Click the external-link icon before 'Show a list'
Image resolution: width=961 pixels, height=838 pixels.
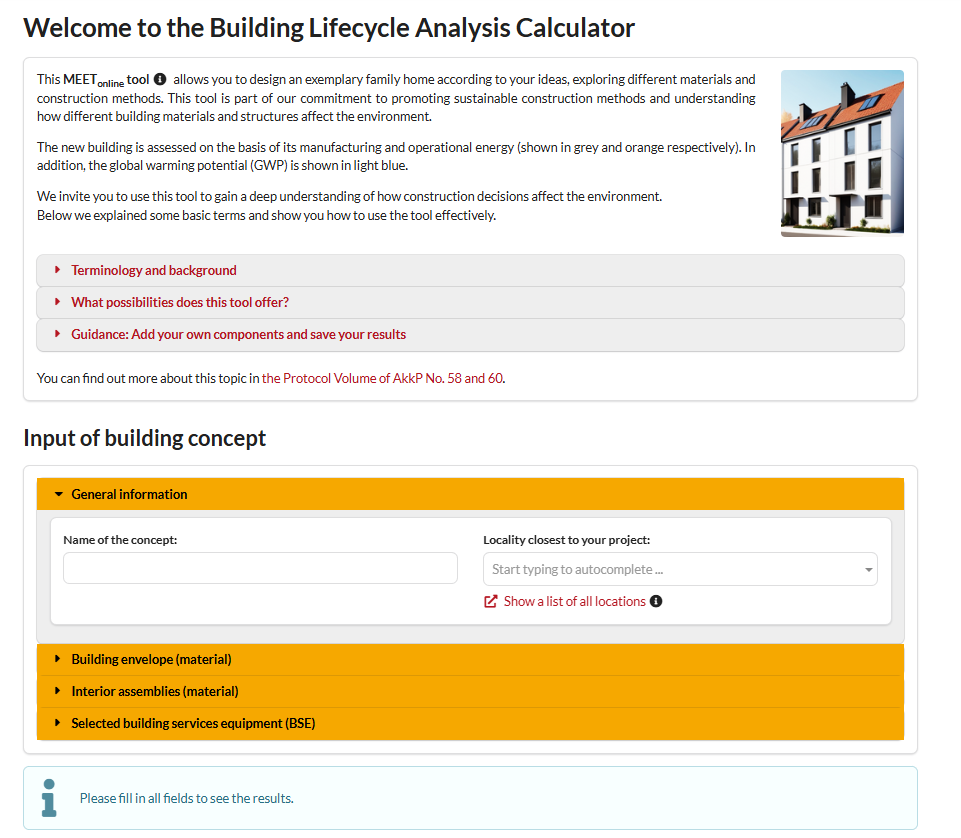coord(491,601)
